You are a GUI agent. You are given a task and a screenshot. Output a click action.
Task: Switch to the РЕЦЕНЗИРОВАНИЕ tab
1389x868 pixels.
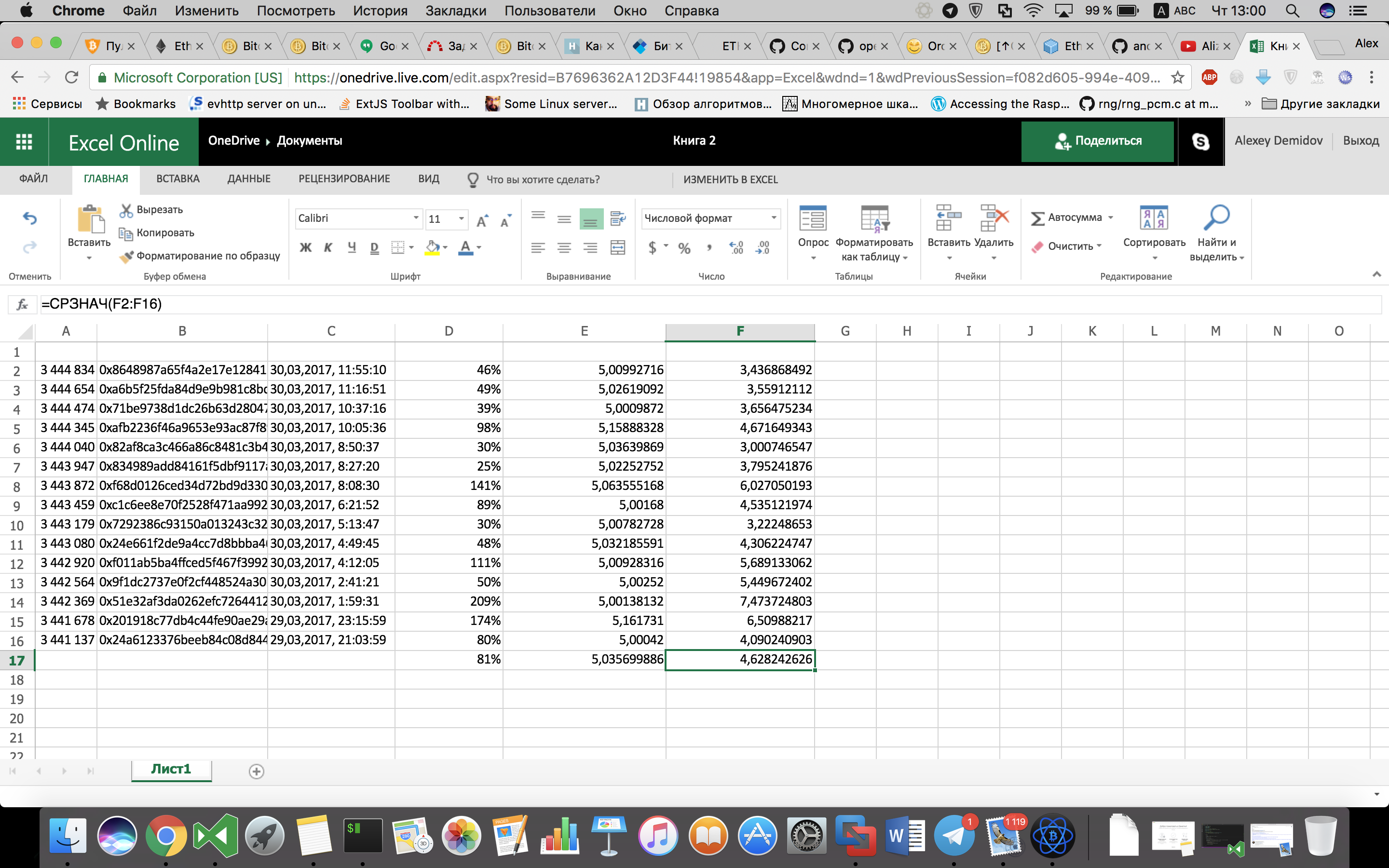click(x=344, y=178)
